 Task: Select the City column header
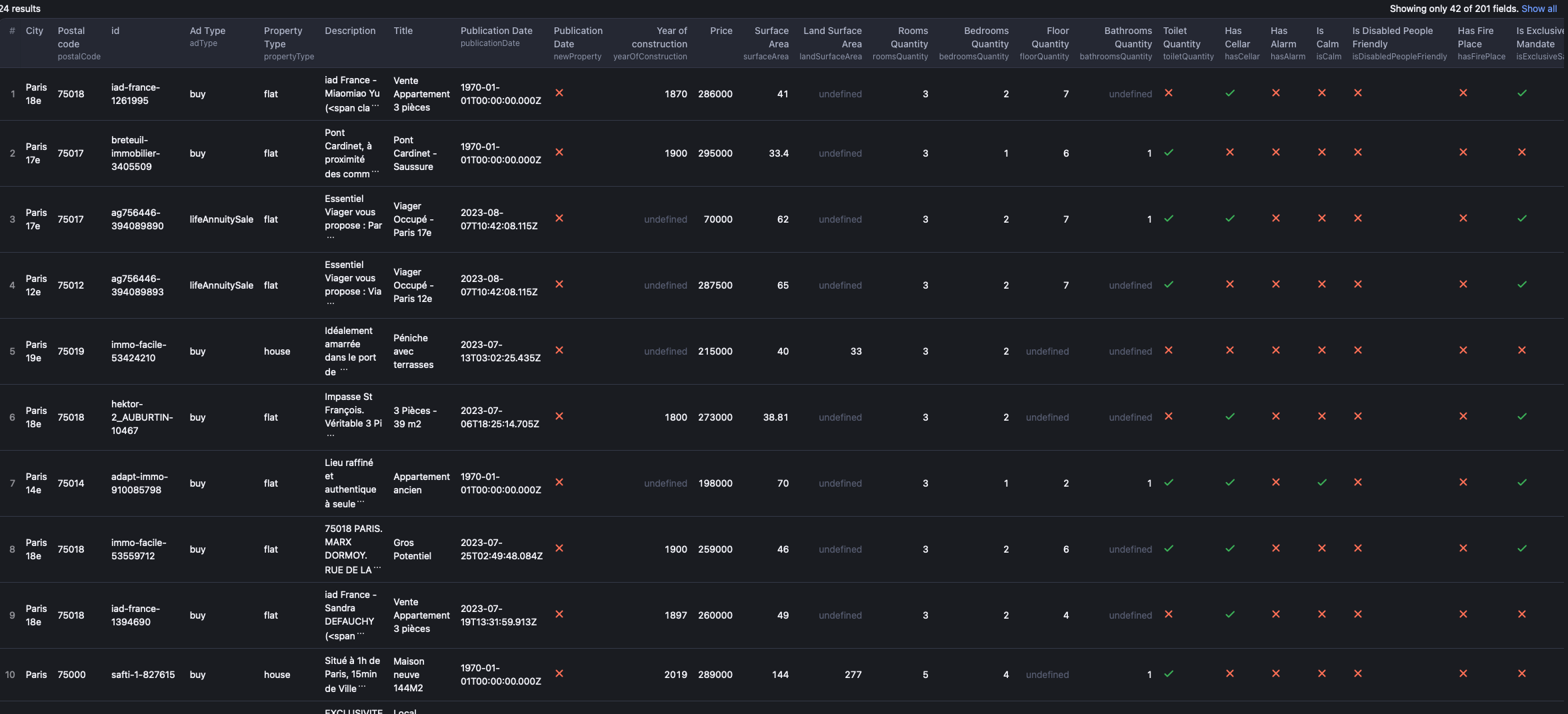coord(34,31)
